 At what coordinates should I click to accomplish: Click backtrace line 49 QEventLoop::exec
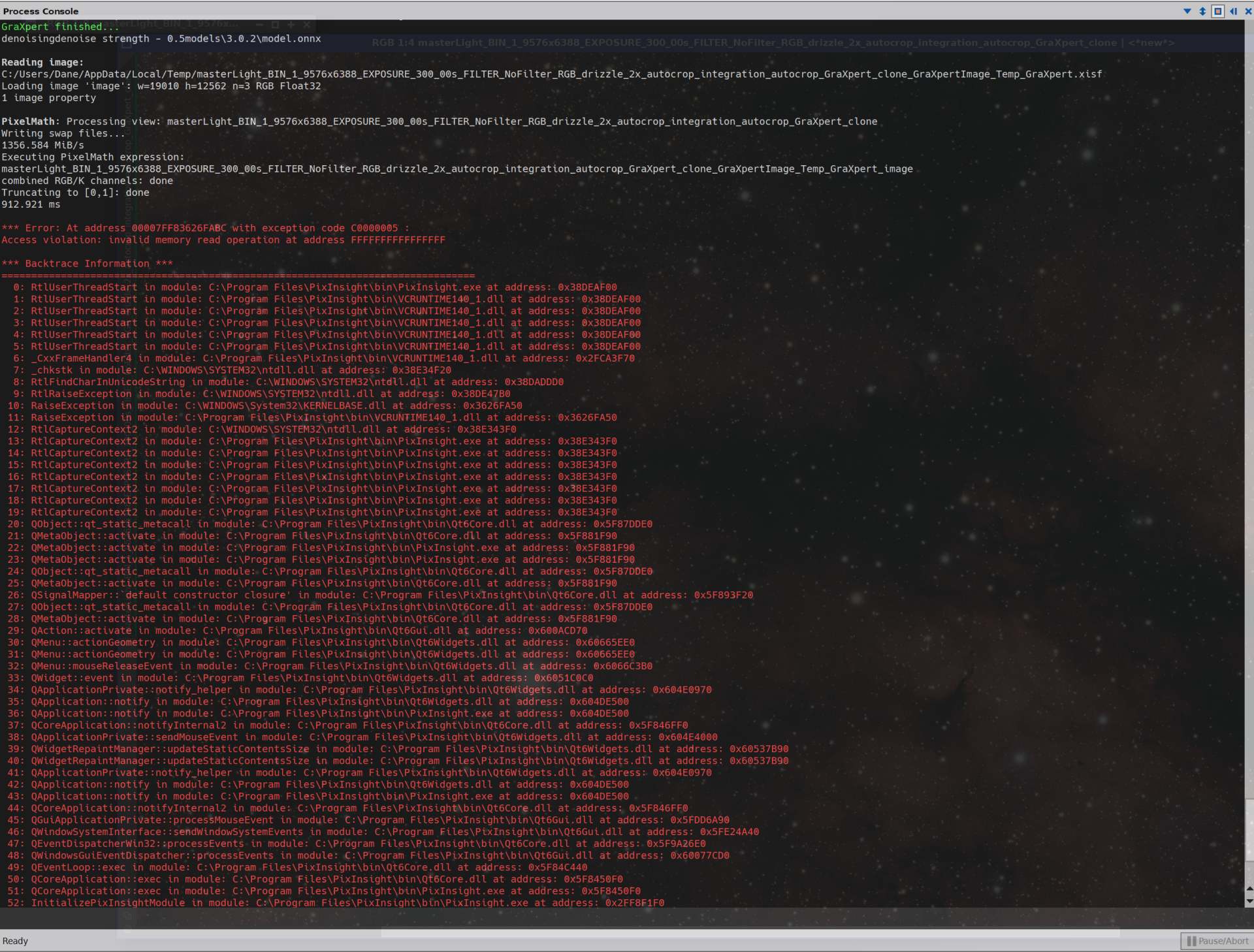(297, 868)
